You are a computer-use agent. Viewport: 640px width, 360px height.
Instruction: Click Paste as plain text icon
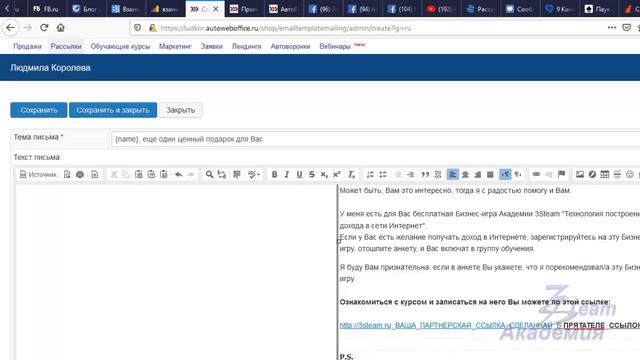coord(151,175)
